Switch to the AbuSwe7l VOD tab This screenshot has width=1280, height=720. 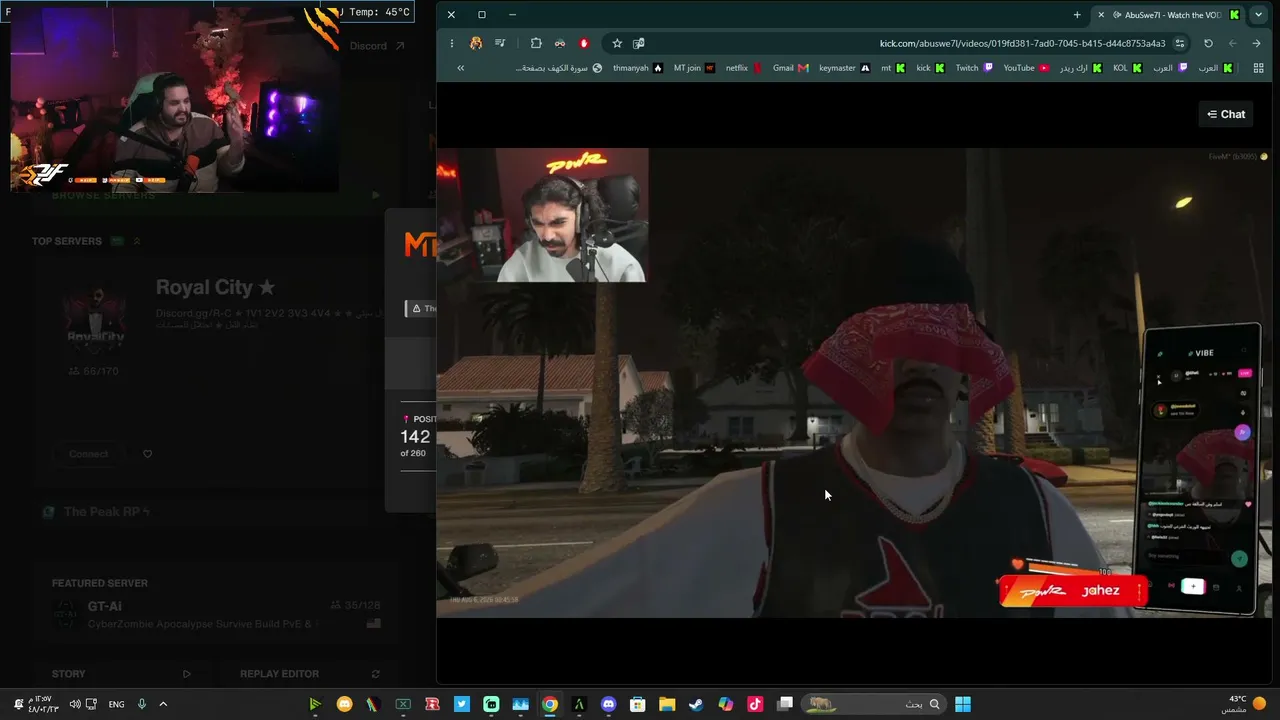point(1168,15)
